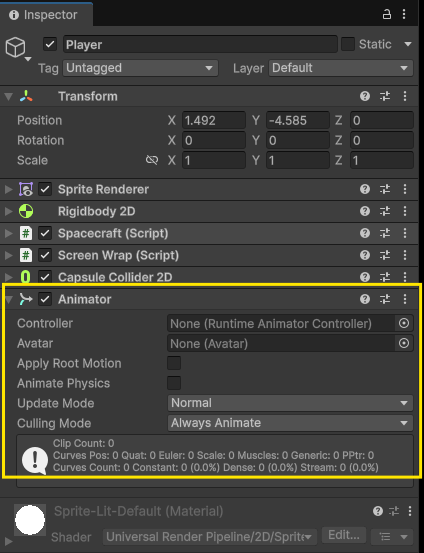Image resolution: width=424 pixels, height=553 pixels.
Task: Open the Update Mode dropdown
Action: click(x=290, y=403)
